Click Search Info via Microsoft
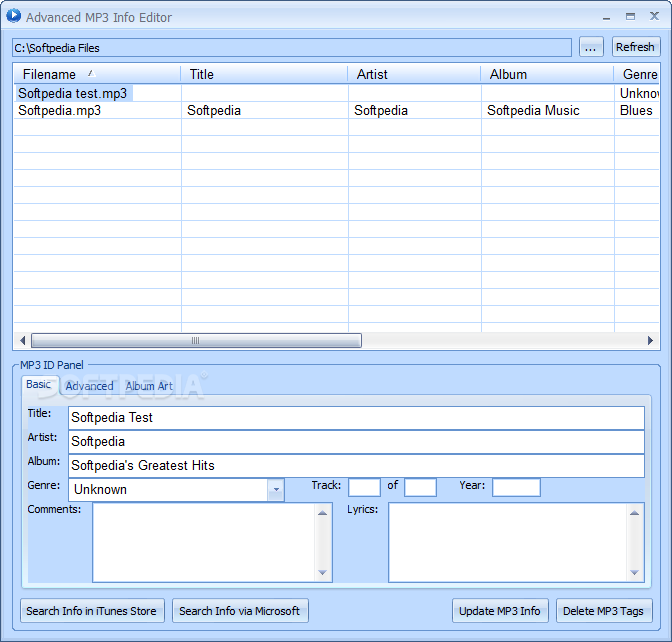672x642 pixels. pyautogui.click(x=240, y=611)
